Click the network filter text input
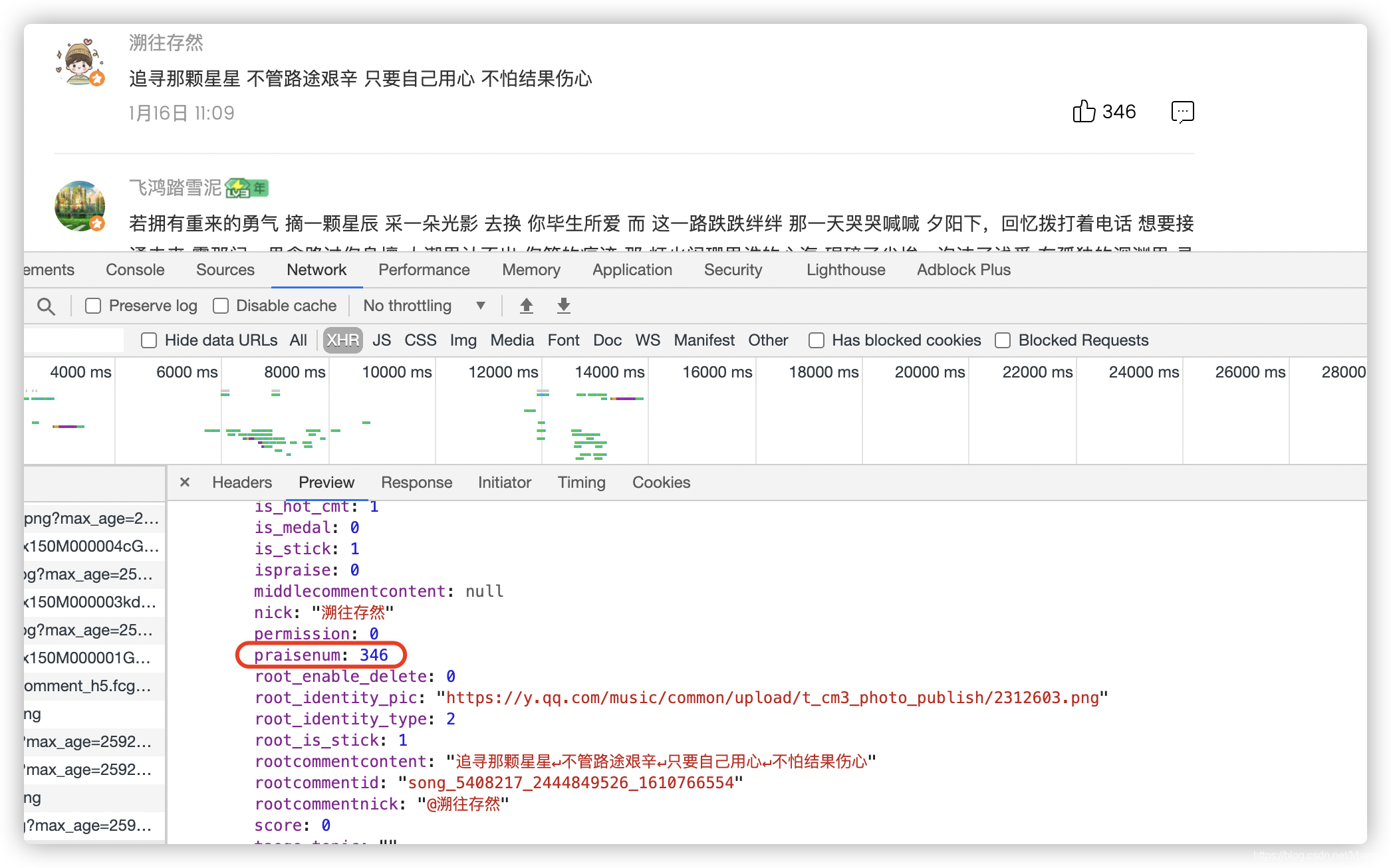Image resolution: width=1391 pixels, height=868 pixels. click(73, 340)
